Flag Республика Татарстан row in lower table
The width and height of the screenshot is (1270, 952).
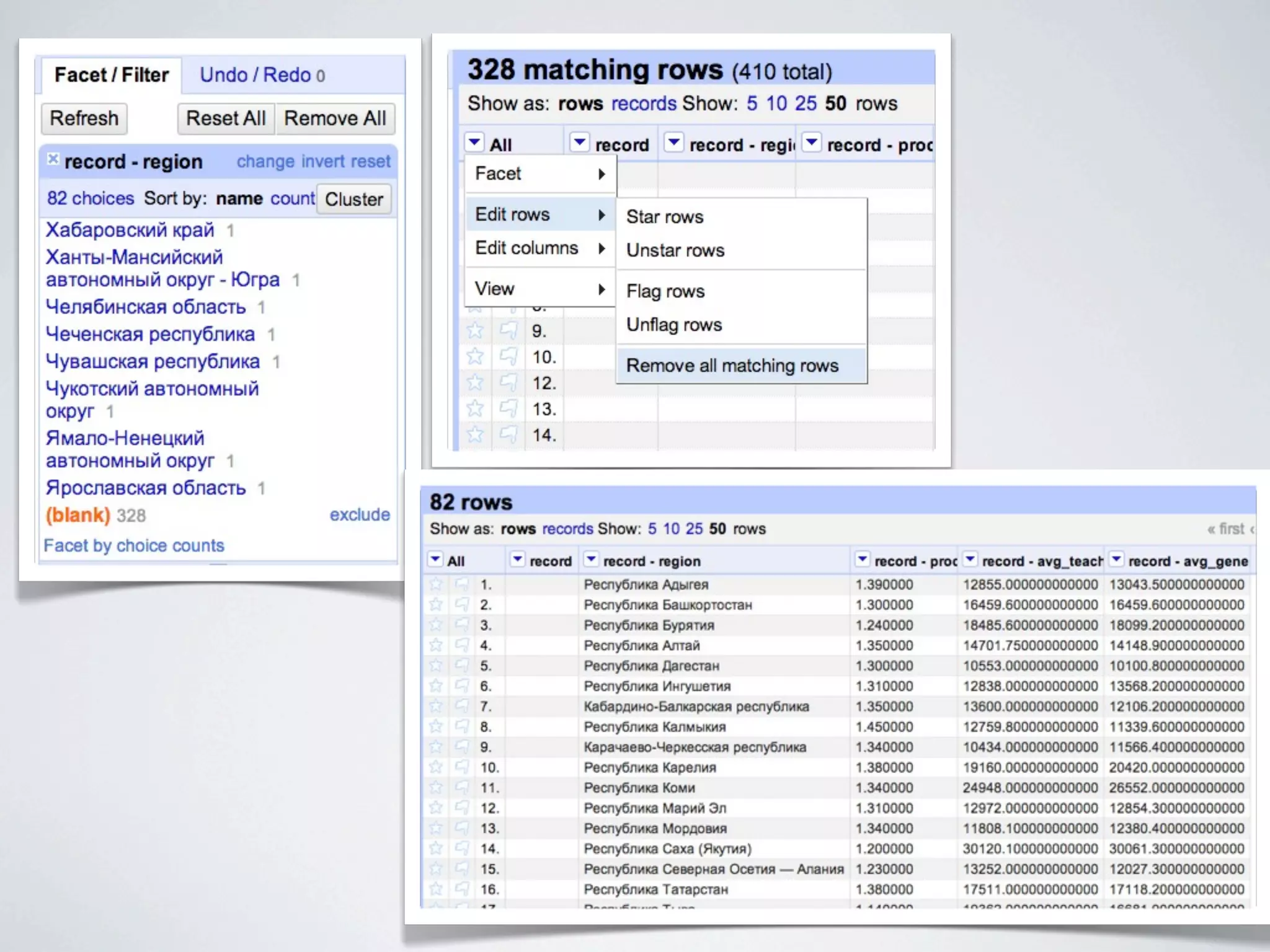click(462, 889)
